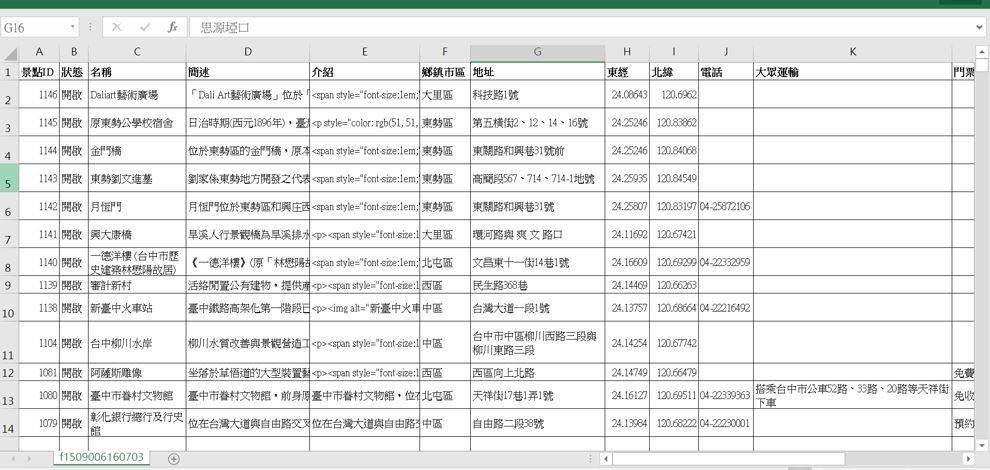Click cell 金門橋
The image size is (990, 470).
137,150
